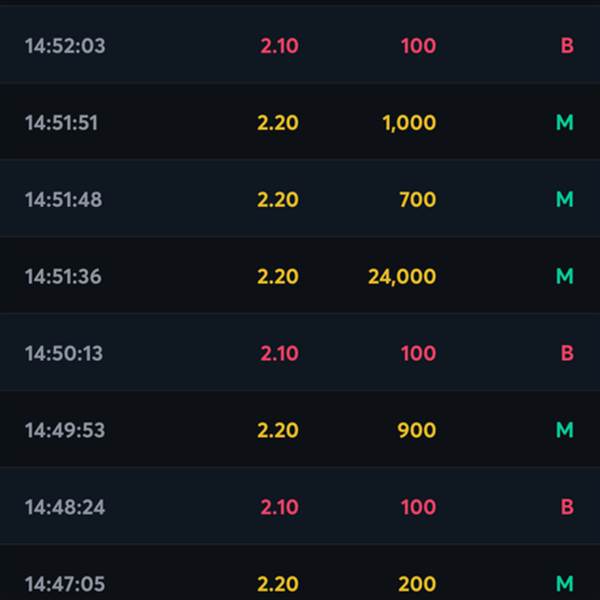Click price 2.10 at 14:52:03
Viewport: 600px width, 600px height.
(279, 46)
